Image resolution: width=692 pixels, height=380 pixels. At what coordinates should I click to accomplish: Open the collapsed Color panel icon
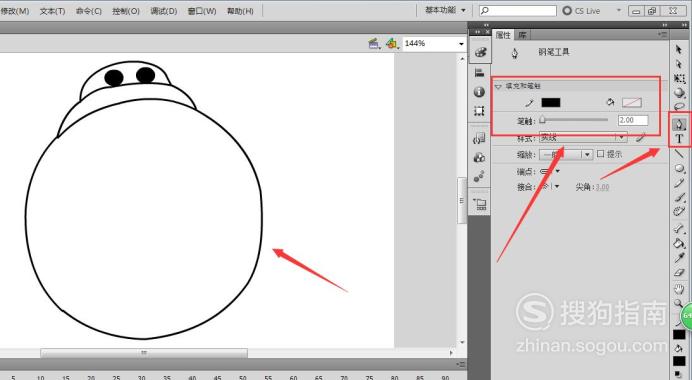pyautogui.click(x=480, y=53)
